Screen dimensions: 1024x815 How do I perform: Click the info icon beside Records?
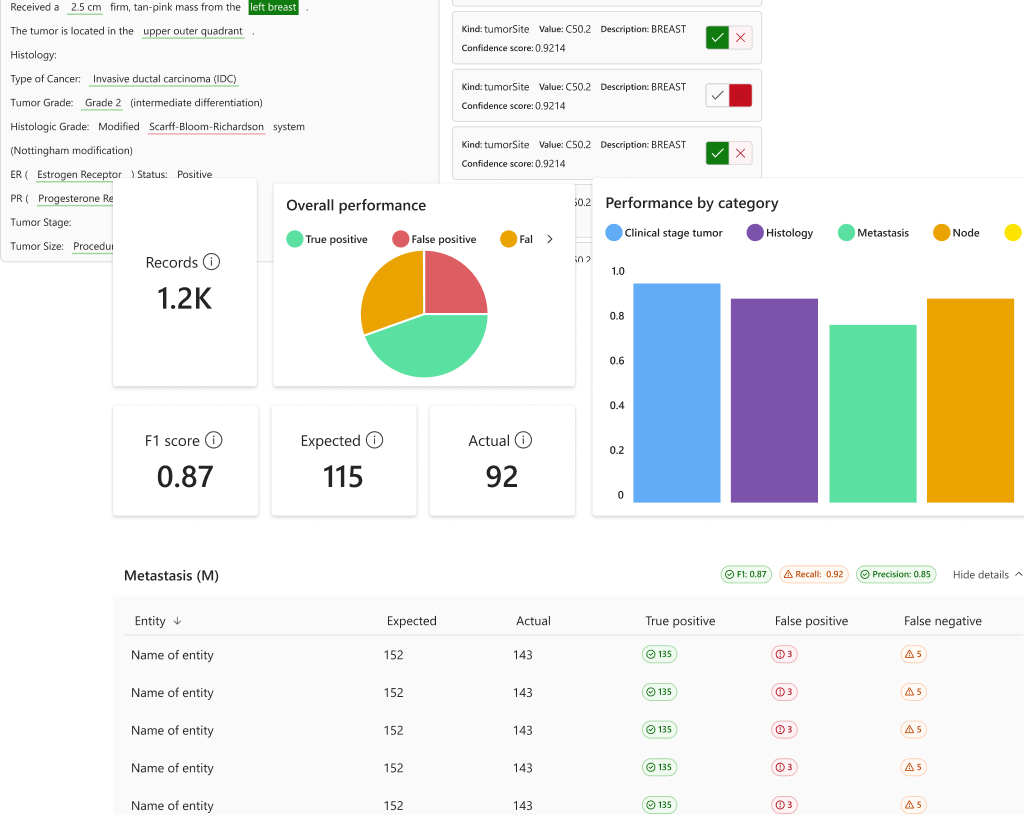[212, 262]
